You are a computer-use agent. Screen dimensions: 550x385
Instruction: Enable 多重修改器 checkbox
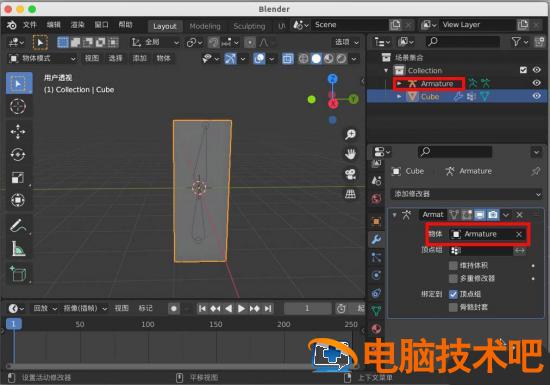tap(453, 278)
